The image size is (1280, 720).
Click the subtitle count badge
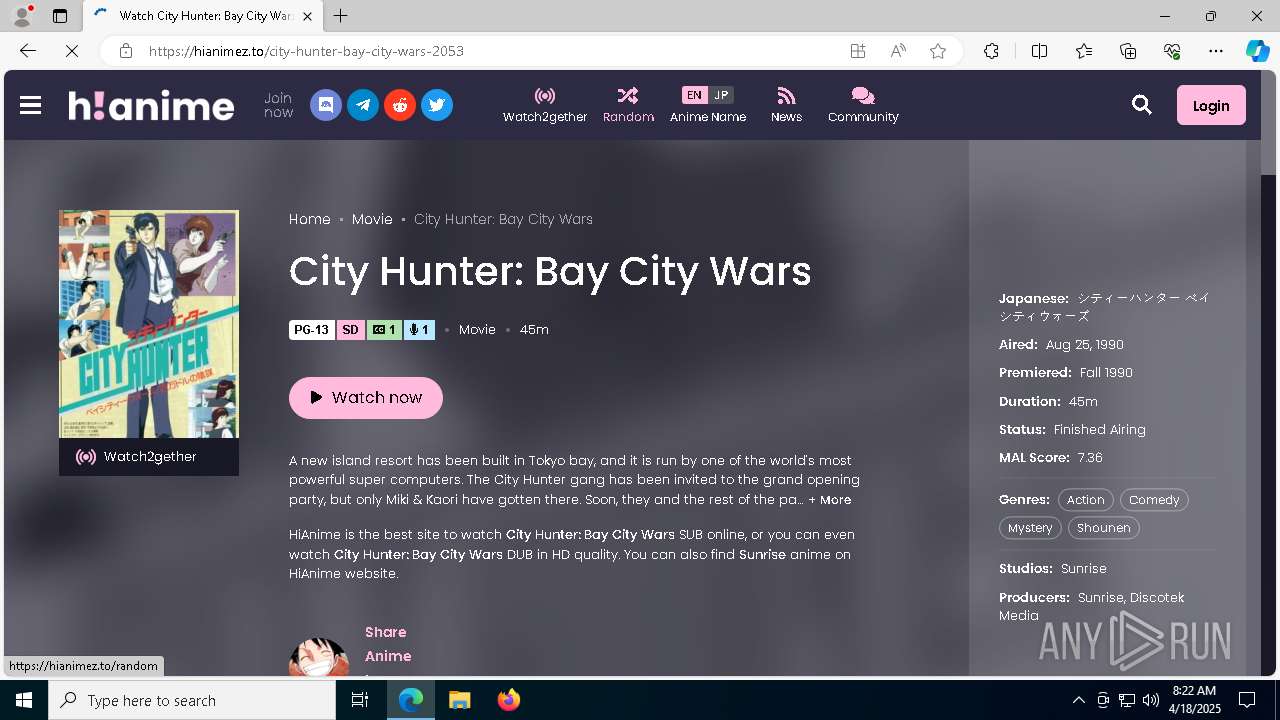point(384,330)
